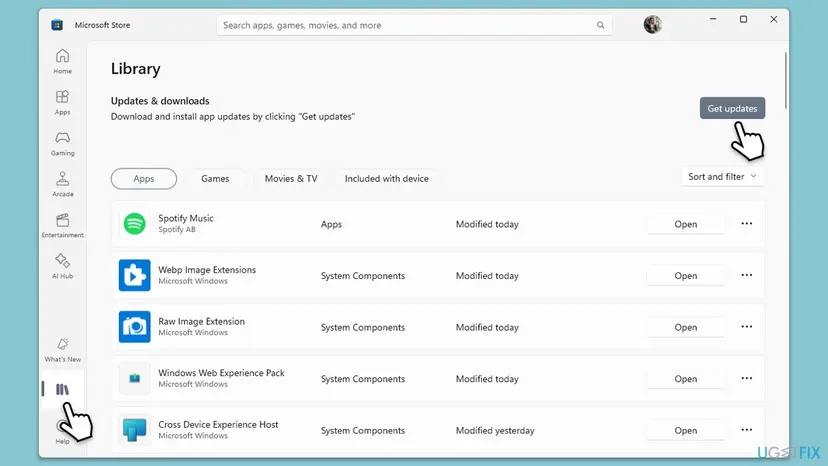
Task: Open more options for Windows Web Experience Pack
Action: coord(747,378)
